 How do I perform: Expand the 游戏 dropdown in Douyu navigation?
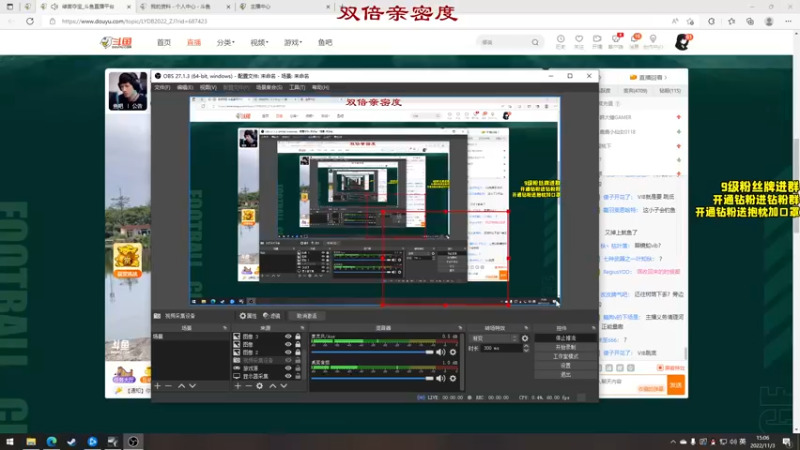pos(293,43)
